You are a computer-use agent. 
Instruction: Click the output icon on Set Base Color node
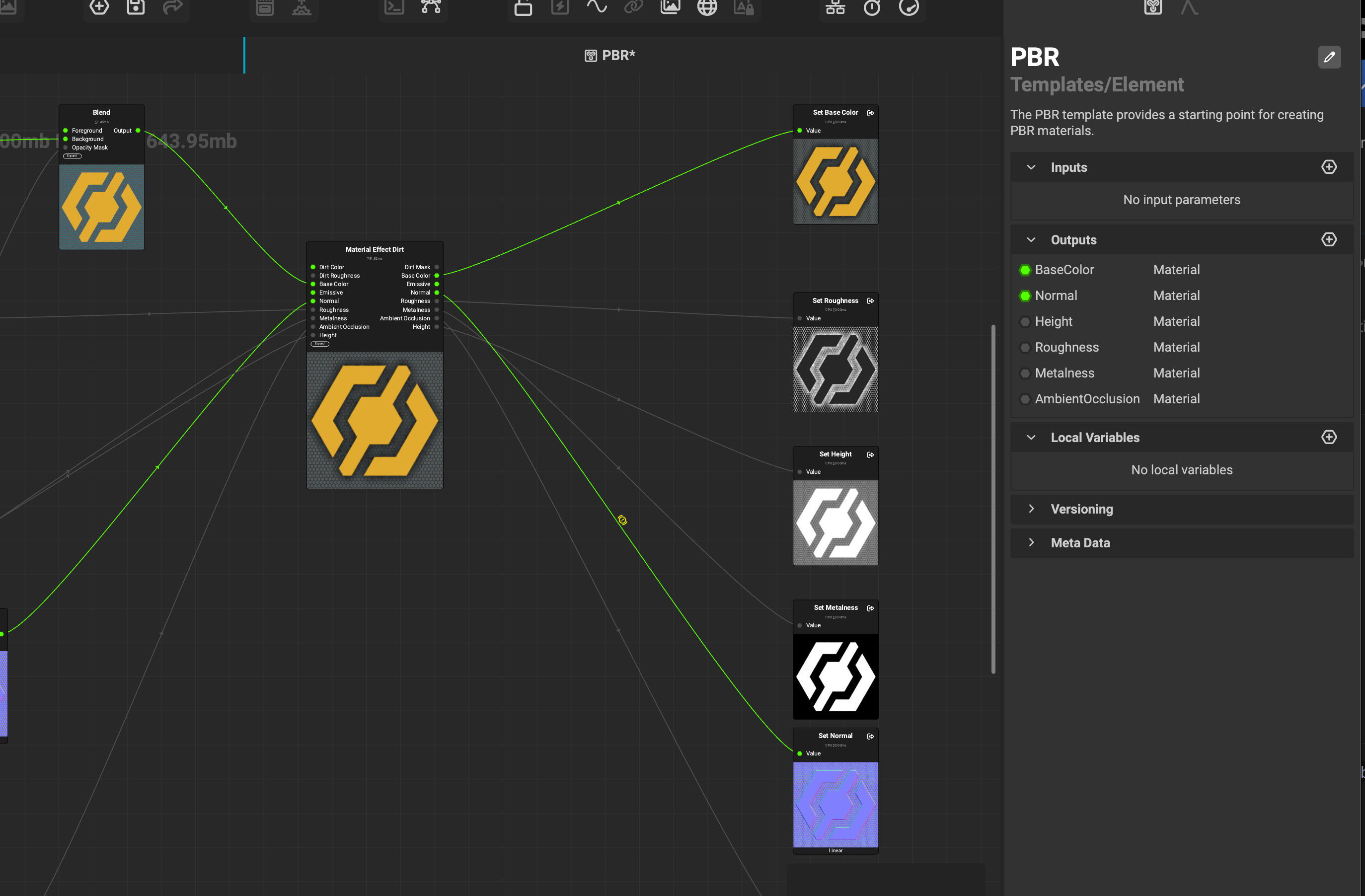[870, 113]
